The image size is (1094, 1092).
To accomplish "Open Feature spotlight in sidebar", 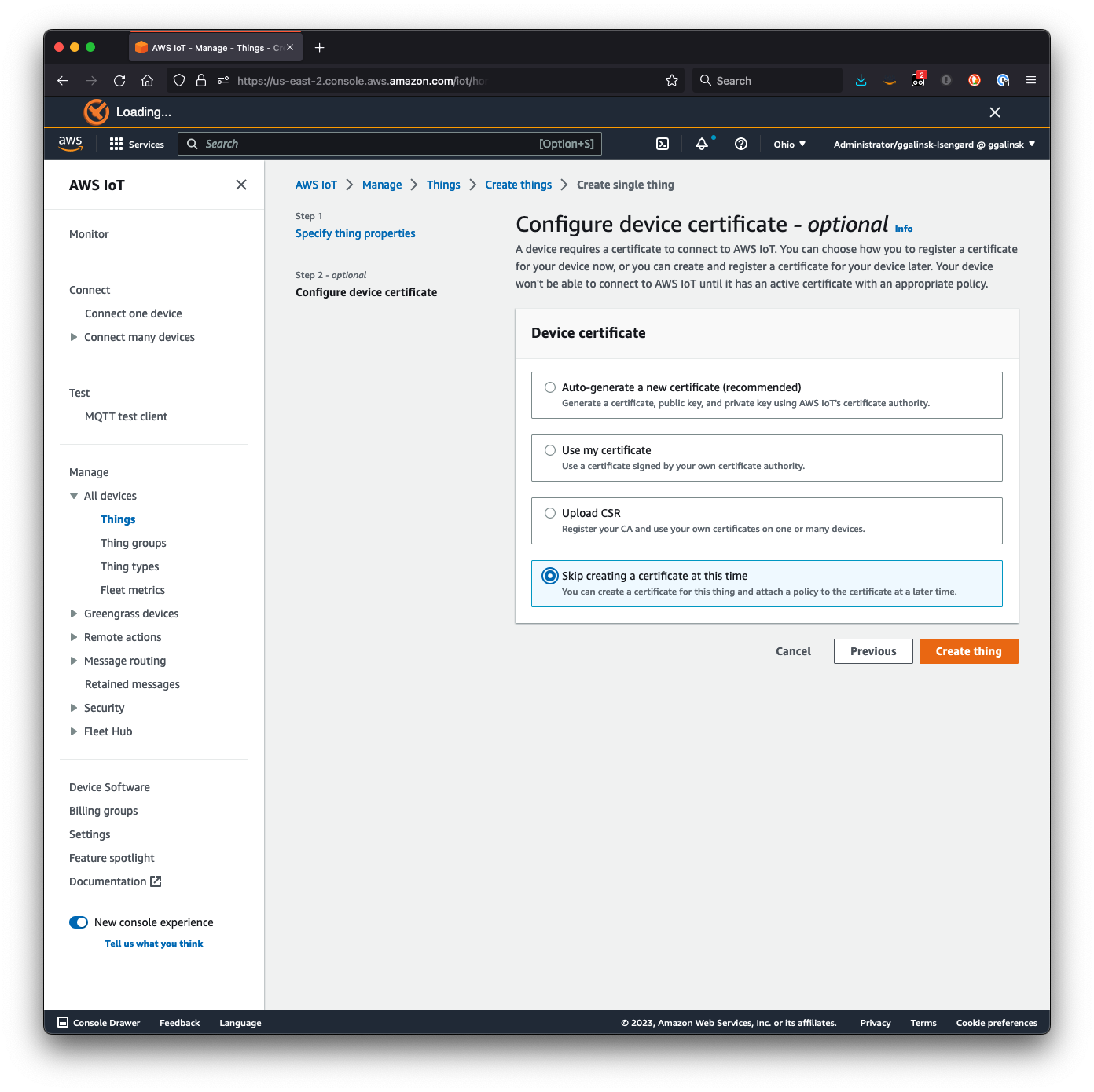I will pos(112,858).
